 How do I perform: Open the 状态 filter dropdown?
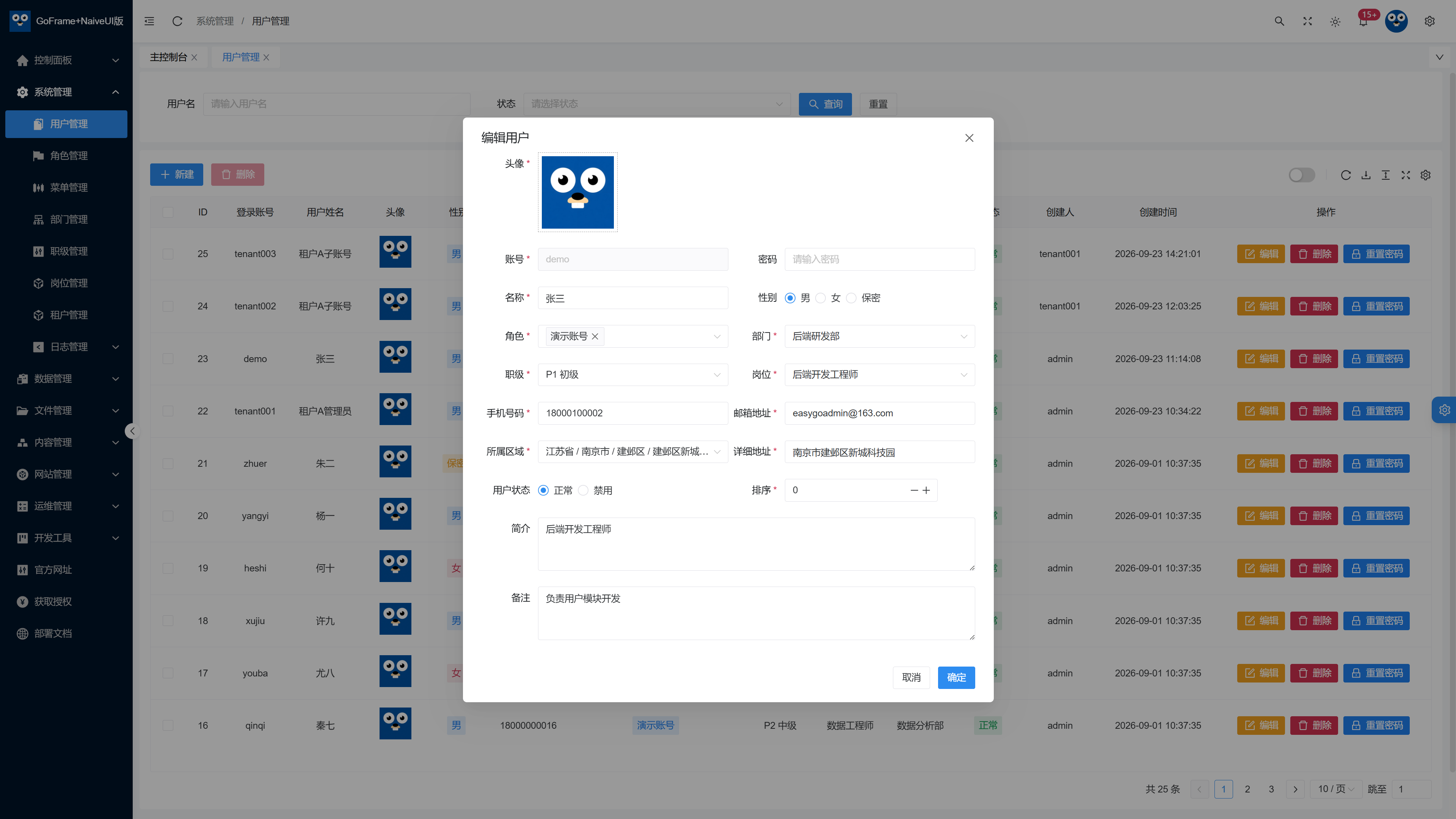(657, 104)
